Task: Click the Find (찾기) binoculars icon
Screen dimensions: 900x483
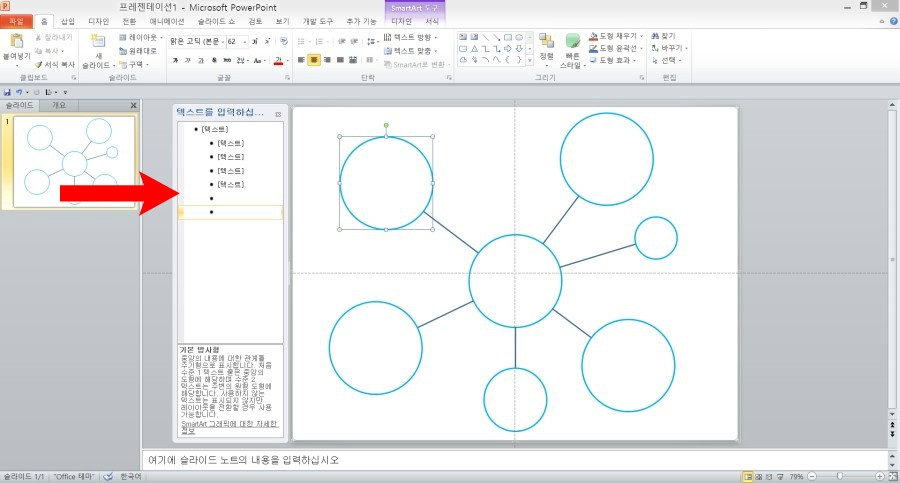Action: tap(656, 36)
